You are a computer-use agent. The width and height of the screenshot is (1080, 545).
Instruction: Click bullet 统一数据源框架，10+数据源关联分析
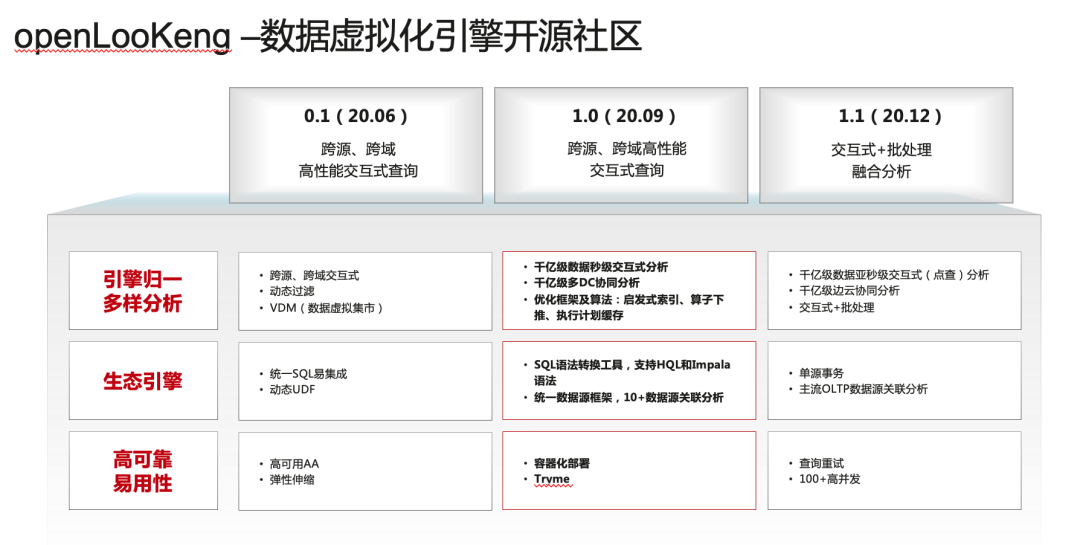click(629, 398)
